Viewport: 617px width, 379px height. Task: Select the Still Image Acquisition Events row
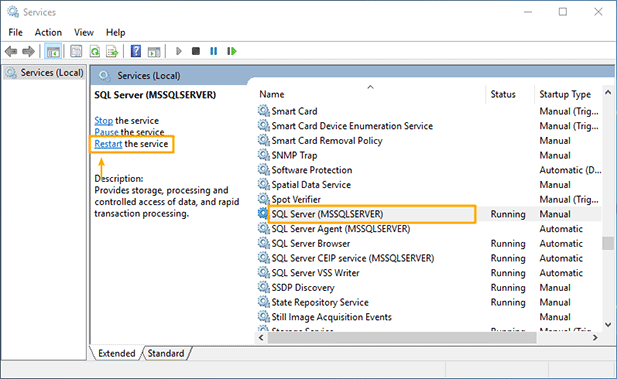coord(429,317)
